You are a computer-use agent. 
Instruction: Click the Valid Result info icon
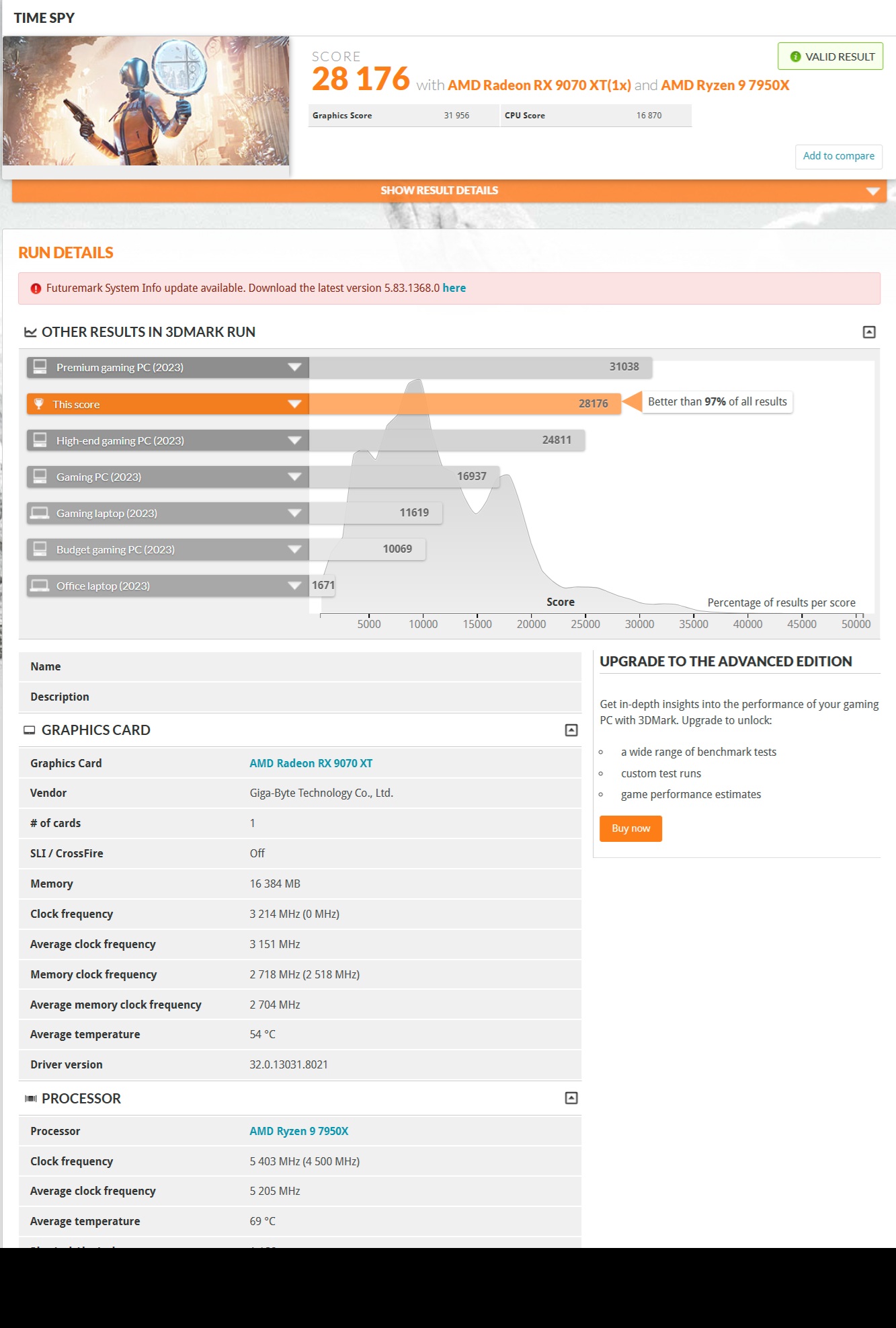point(795,56)
